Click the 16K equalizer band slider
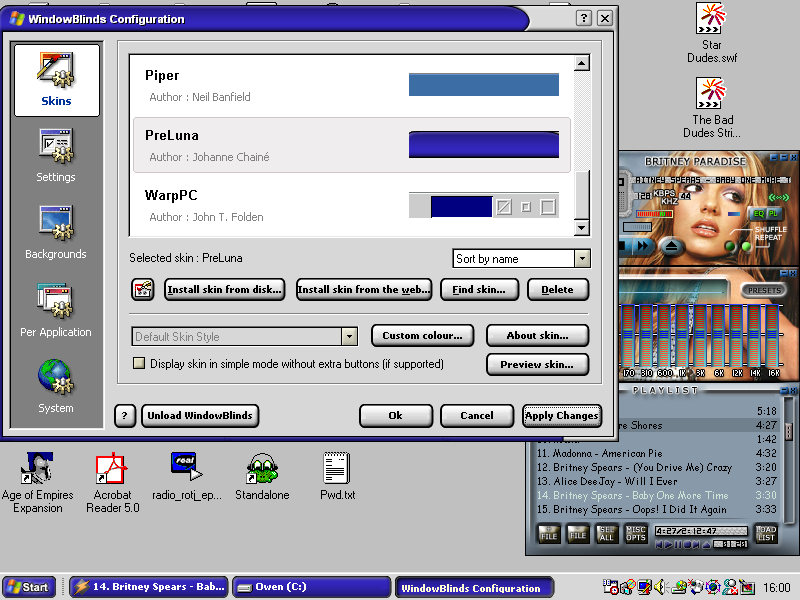This screenshot has width=800, height=600. point(772,335)
